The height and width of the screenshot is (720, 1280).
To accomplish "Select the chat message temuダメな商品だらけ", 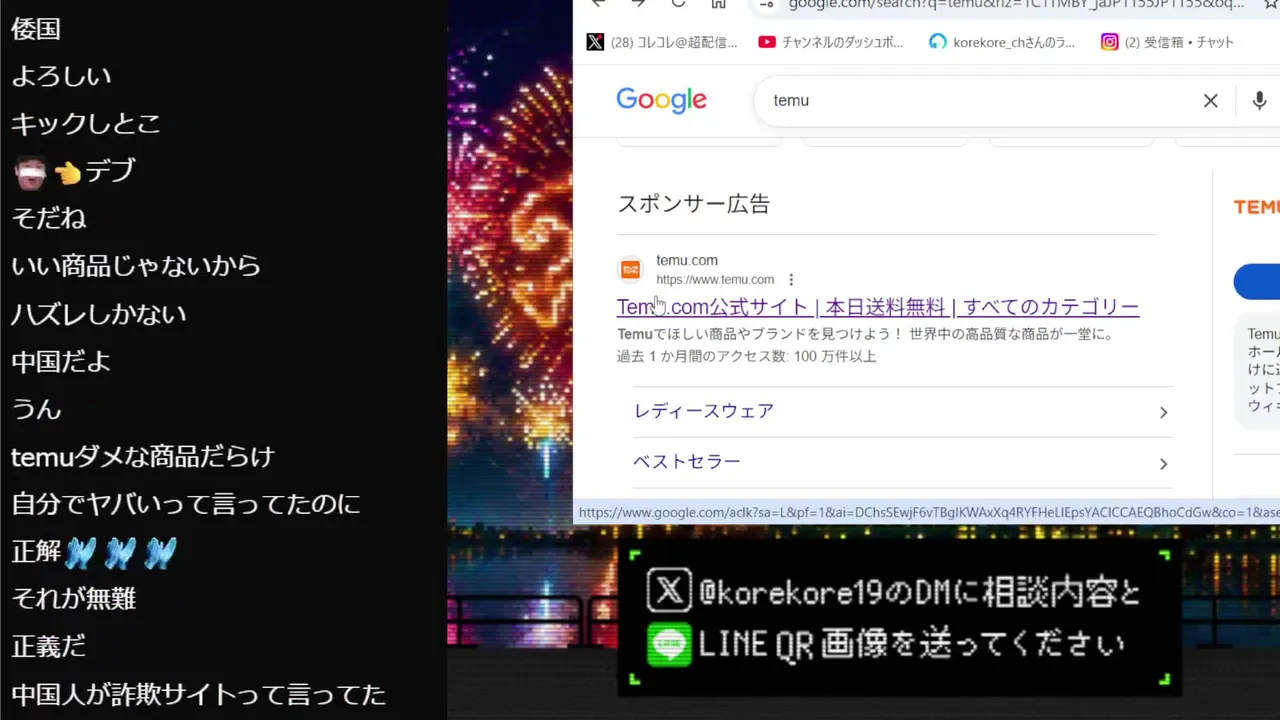I will tap(143, 457).
